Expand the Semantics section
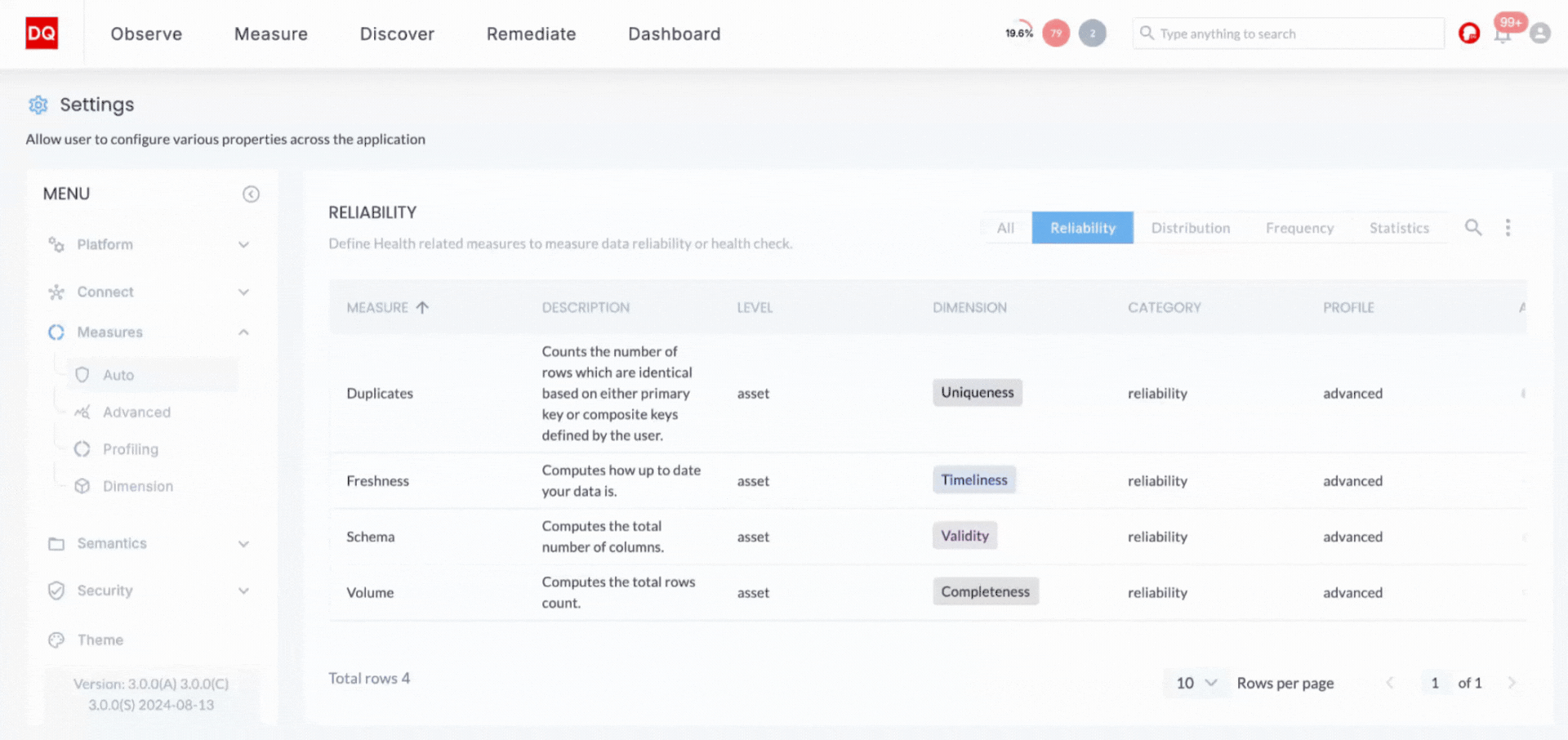 click(x=243, y=543)
